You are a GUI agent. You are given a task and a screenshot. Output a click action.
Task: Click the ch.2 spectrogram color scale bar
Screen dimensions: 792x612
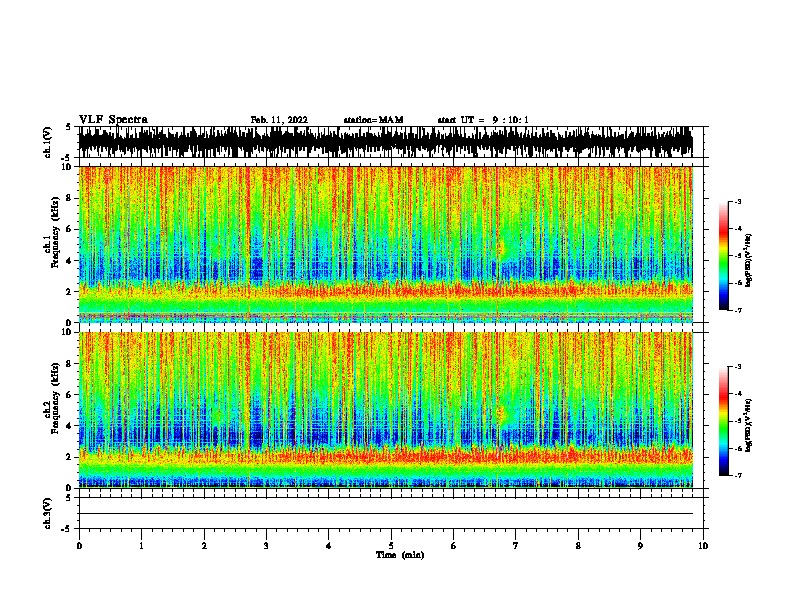point(723,421)
